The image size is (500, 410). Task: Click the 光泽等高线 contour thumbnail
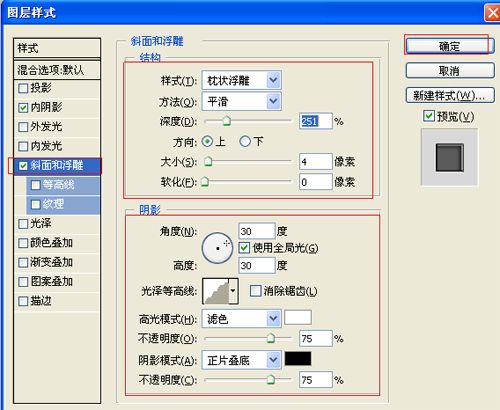click(216, 291)
